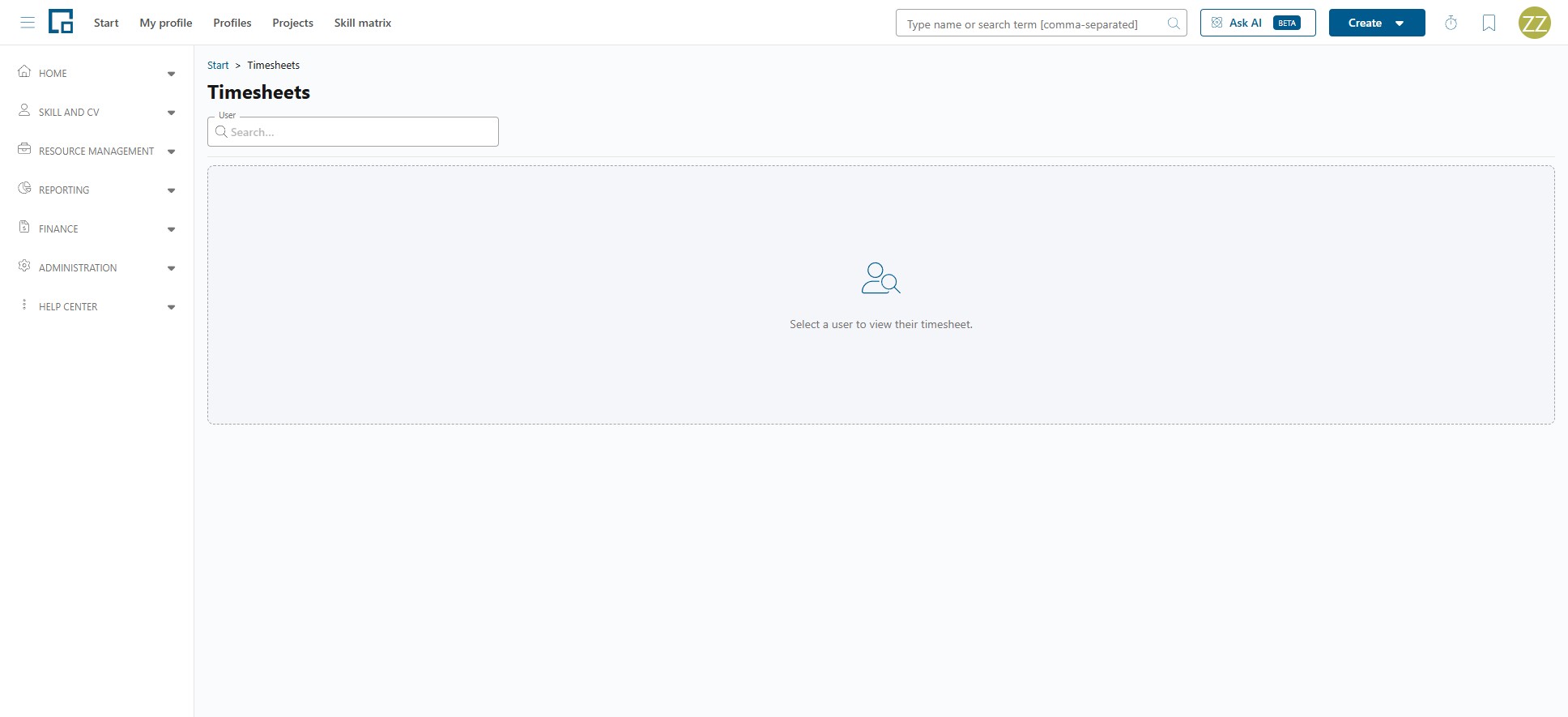This screenshot has height=717, width=1568.
Task: Click 'Select a user to view their timesheet.' text
Action: (881, 324)
